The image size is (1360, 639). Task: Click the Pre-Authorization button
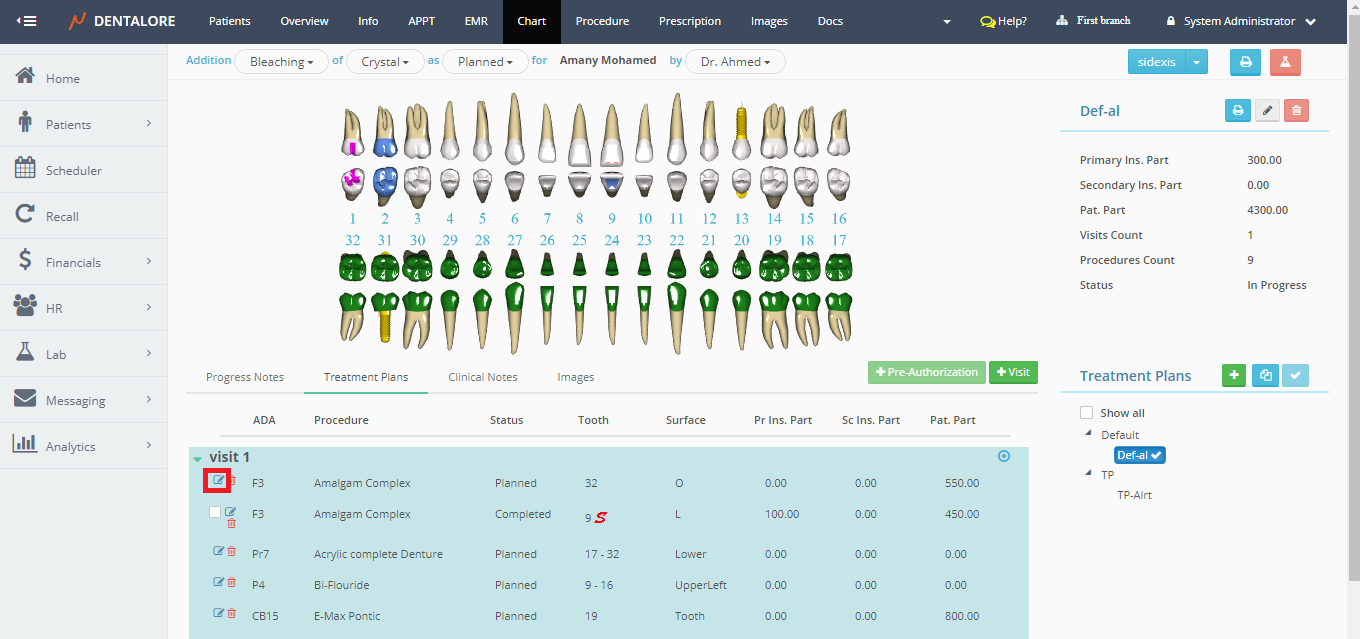(926, 372)
